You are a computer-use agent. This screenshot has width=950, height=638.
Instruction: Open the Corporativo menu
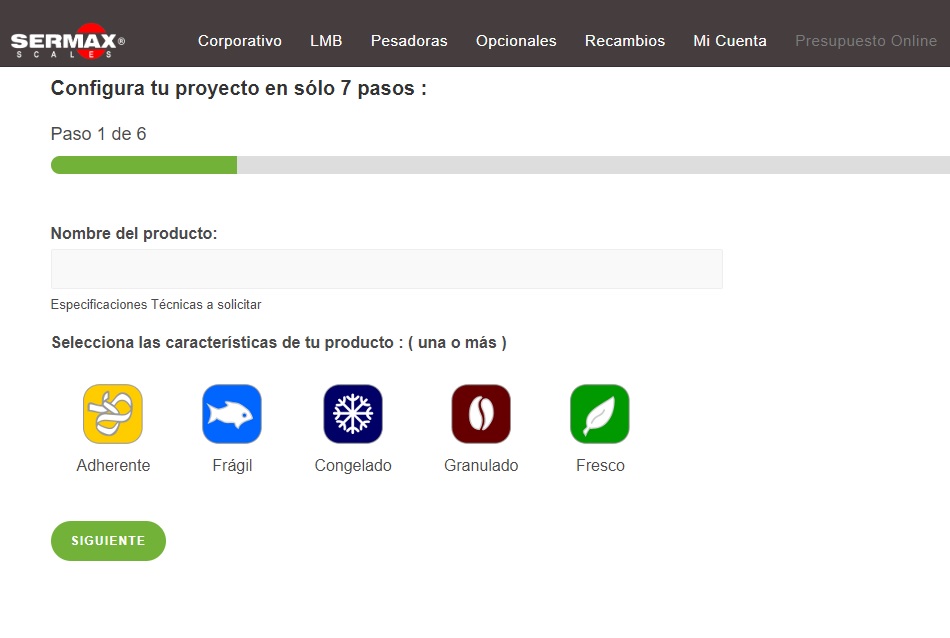tap(240, 41)
